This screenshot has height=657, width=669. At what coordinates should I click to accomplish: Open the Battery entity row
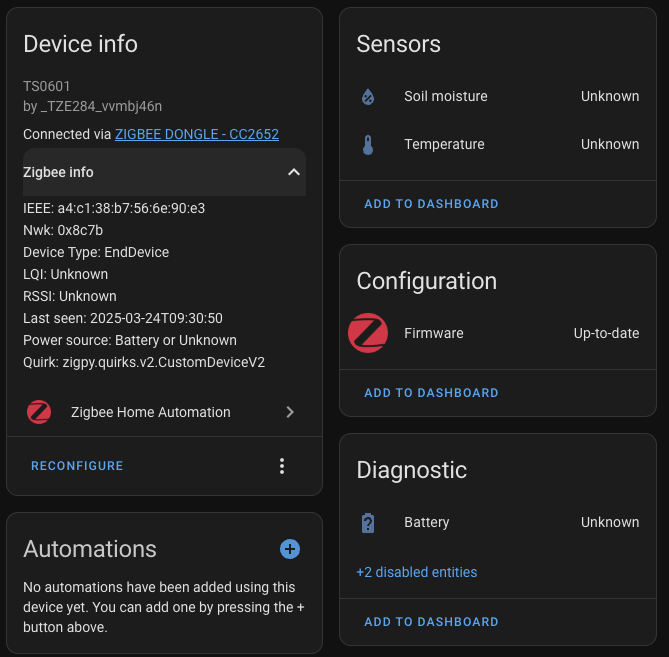427,522
